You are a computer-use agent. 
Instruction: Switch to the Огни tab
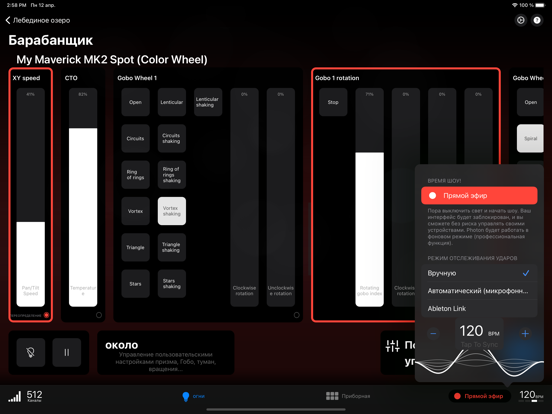click(193, 396)
